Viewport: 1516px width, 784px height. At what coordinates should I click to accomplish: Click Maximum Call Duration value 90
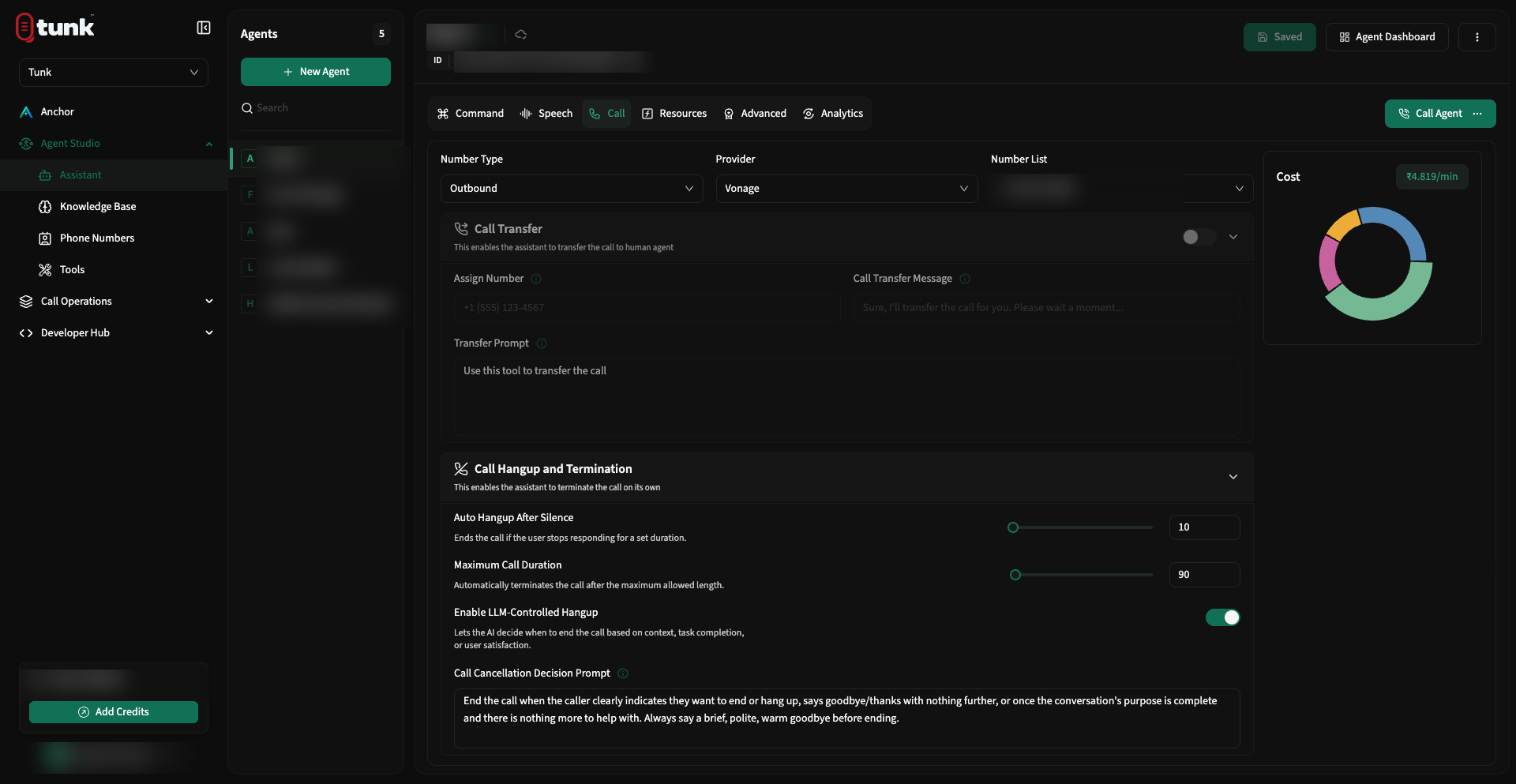[1204, 575]
